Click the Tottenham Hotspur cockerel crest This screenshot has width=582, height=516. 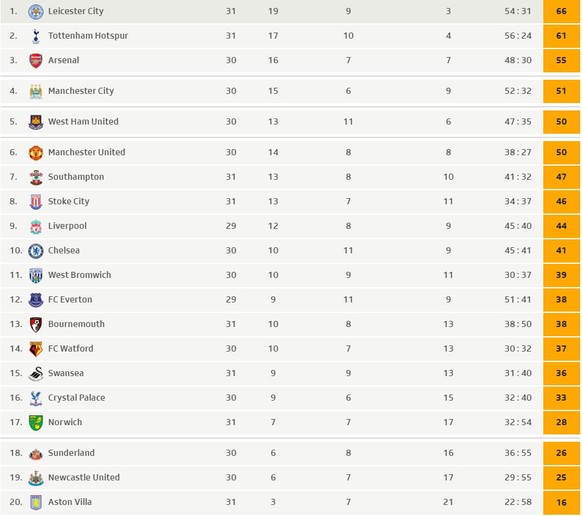36,36
